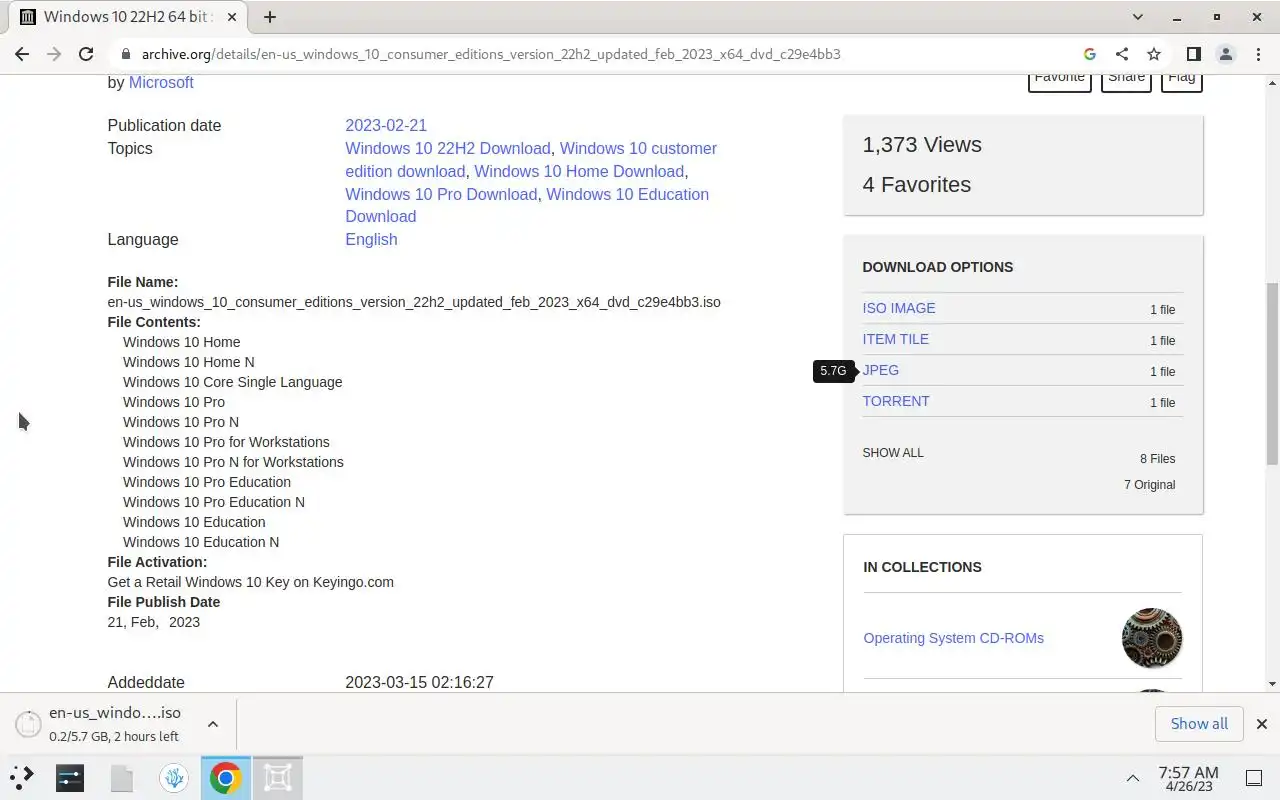Open the blue circular taskbar app

[x=174, y=777]
